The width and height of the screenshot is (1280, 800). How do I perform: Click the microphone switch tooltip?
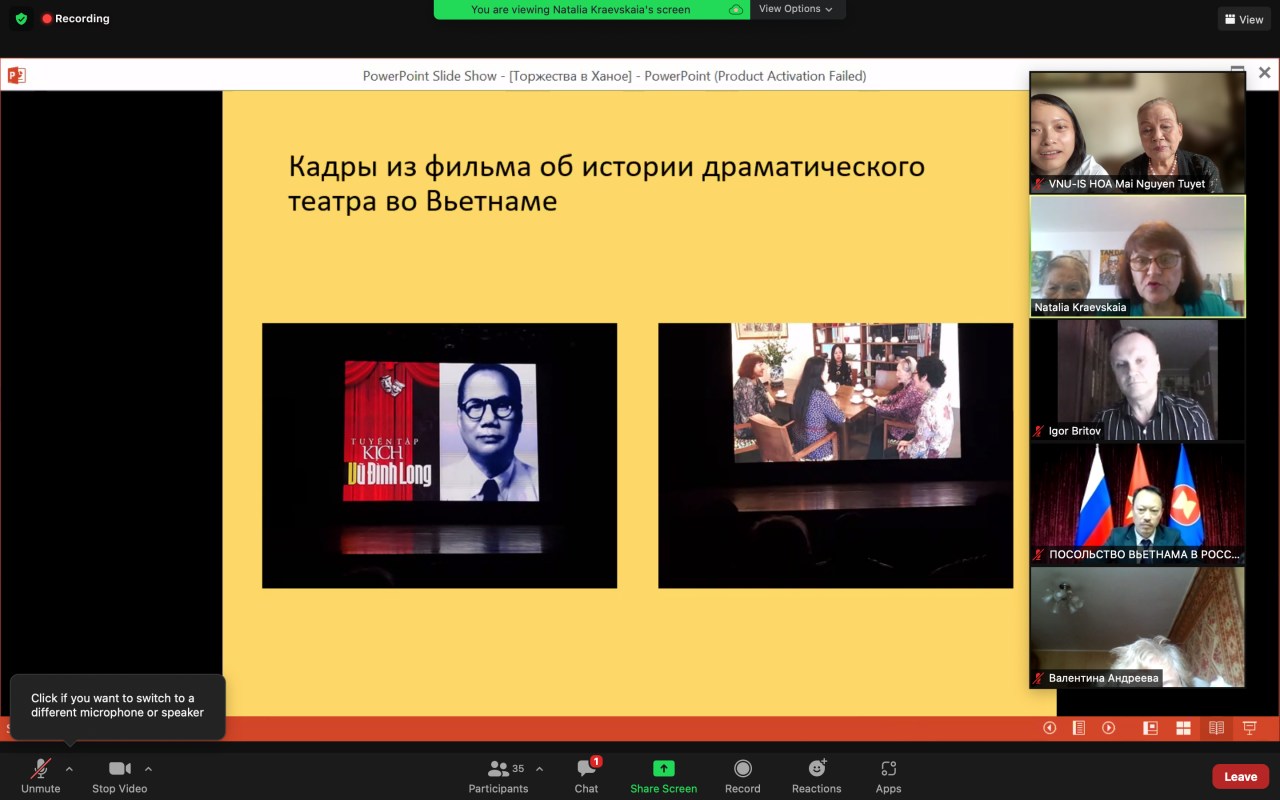(118, 706)
